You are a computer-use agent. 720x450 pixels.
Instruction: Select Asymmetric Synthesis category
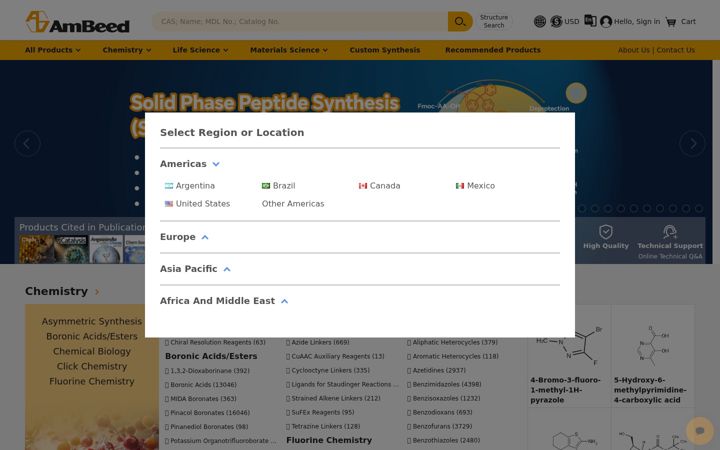click(x=92, y=321)
